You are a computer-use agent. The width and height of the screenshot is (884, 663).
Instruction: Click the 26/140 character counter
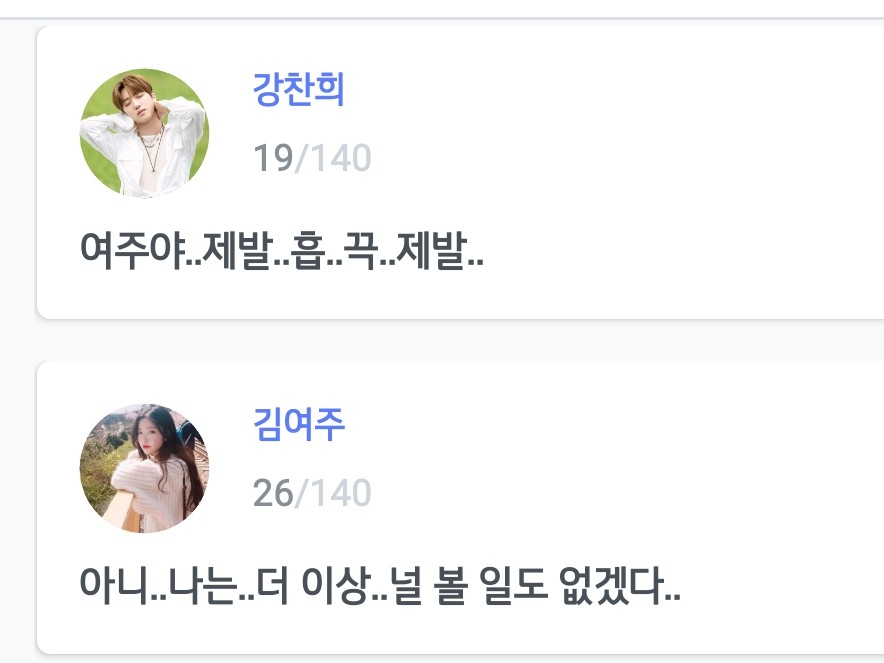point(312,493)
